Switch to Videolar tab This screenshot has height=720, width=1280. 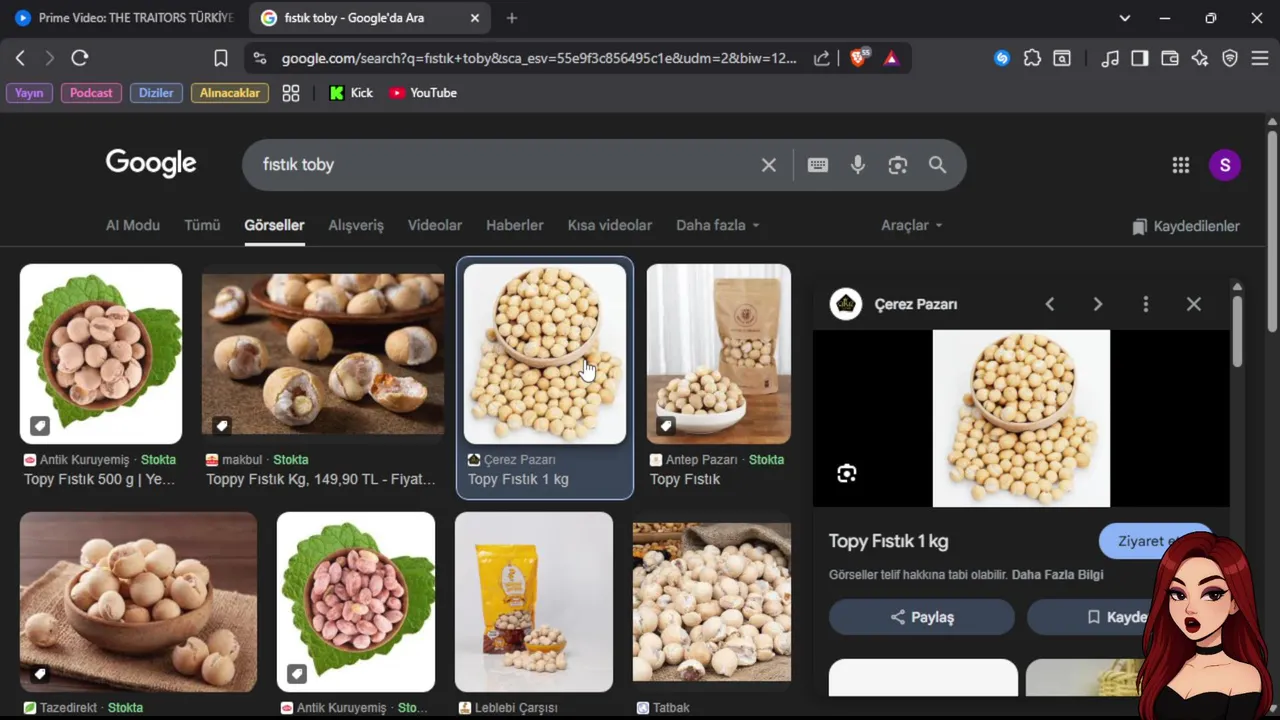pos(435,225)
